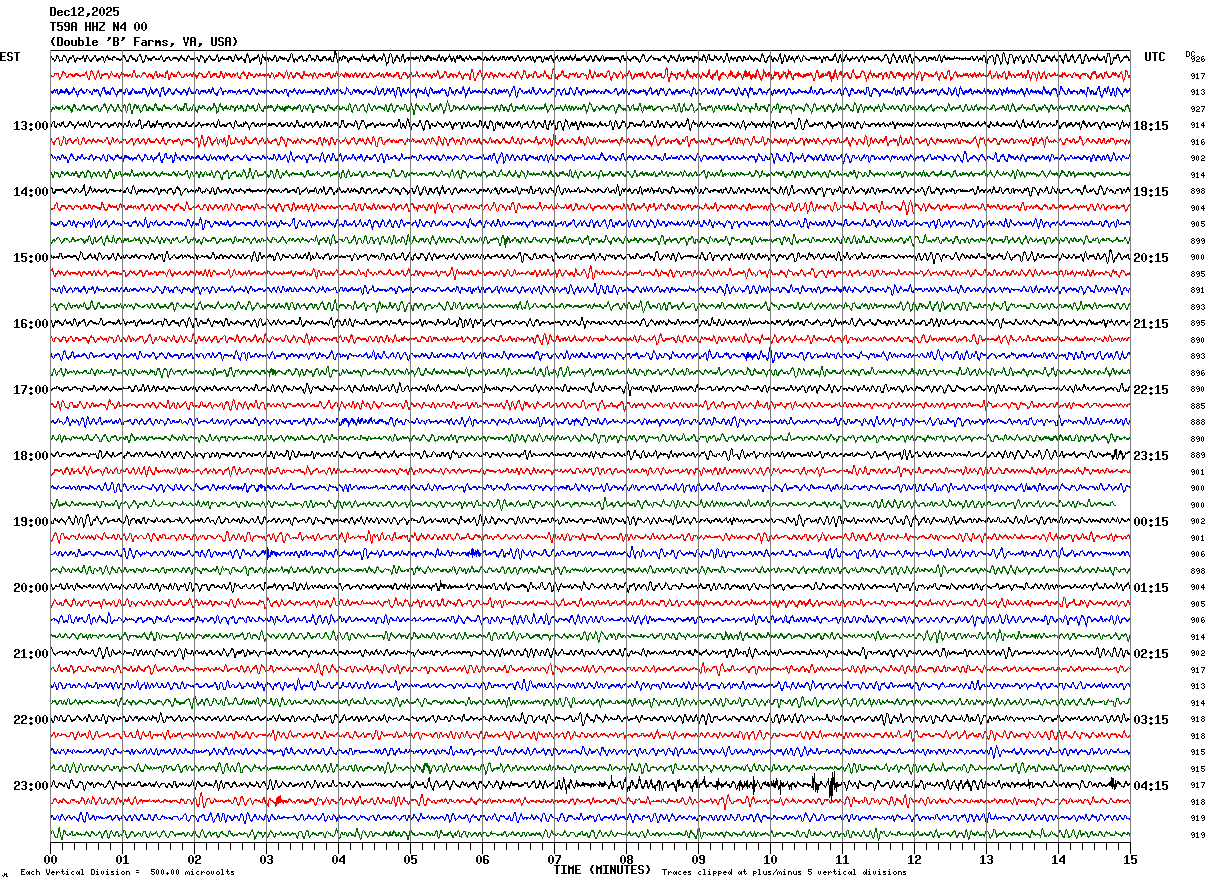Screen dimensions: 1210x886
Task: Select the 23:00 EST time label
Action: (30, 786)
